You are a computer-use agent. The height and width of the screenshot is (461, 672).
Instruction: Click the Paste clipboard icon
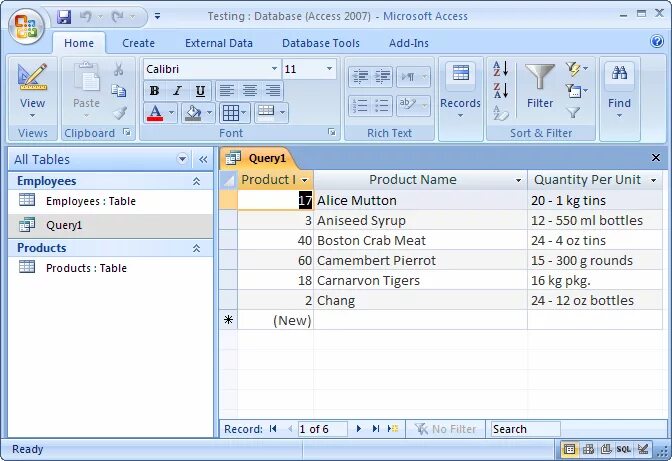[x=86, y=77]
